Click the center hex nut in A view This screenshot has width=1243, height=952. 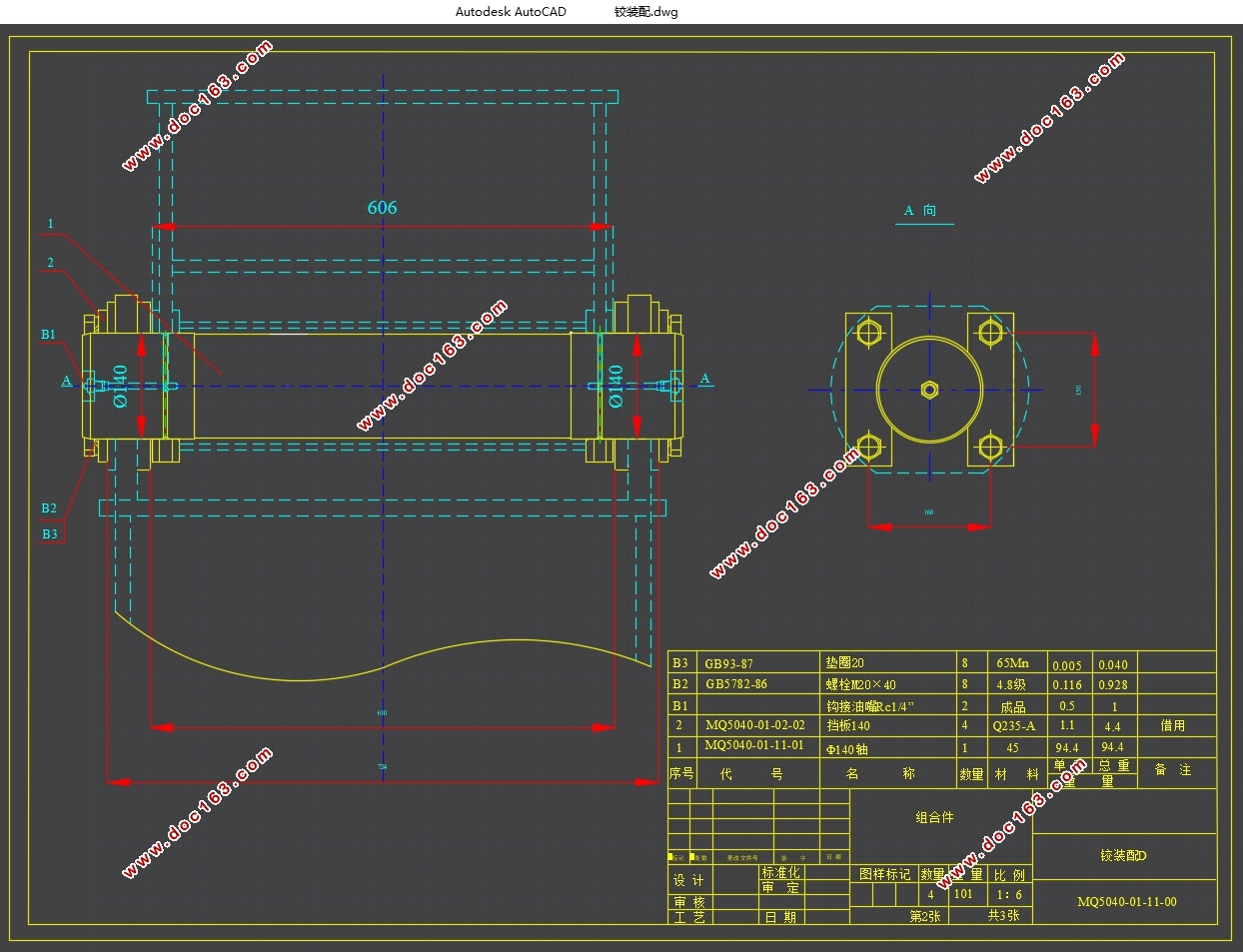929,390
